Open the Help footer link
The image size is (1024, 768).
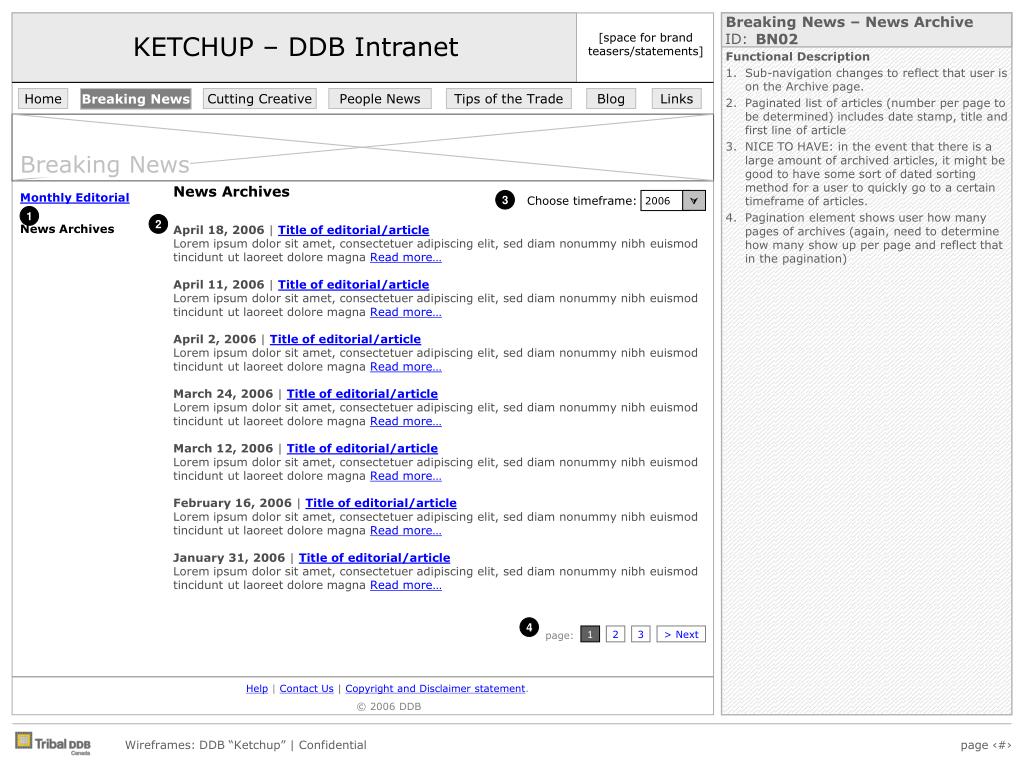257,688
